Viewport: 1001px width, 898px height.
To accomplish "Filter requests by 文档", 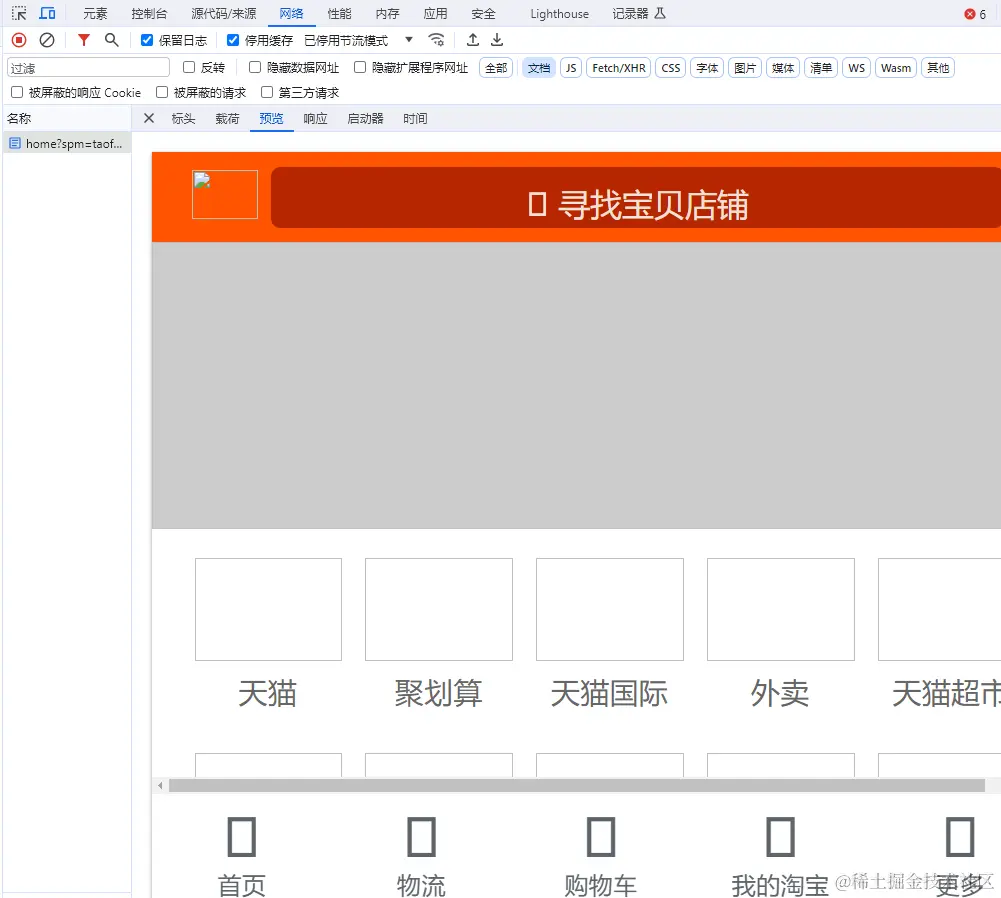I will (x=539, y=68).
